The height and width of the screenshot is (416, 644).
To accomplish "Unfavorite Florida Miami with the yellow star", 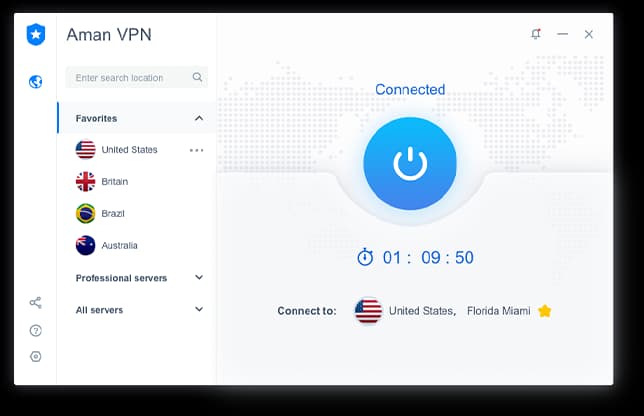I will pos(545,311).
